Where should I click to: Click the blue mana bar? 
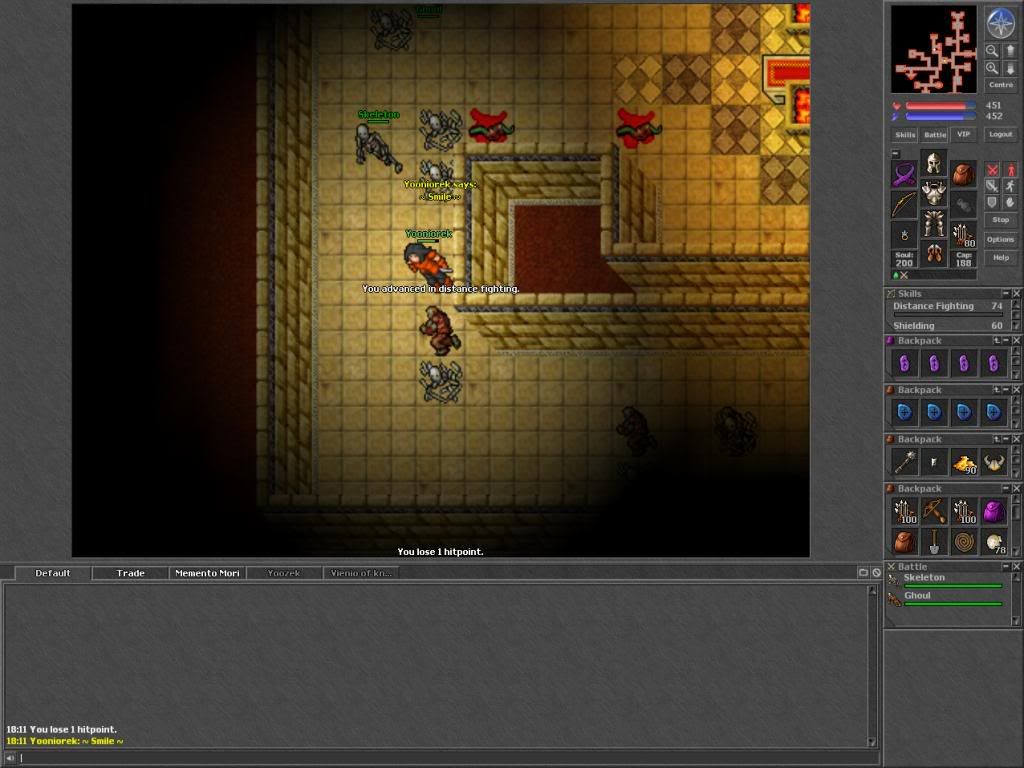(x=941, y=116)
